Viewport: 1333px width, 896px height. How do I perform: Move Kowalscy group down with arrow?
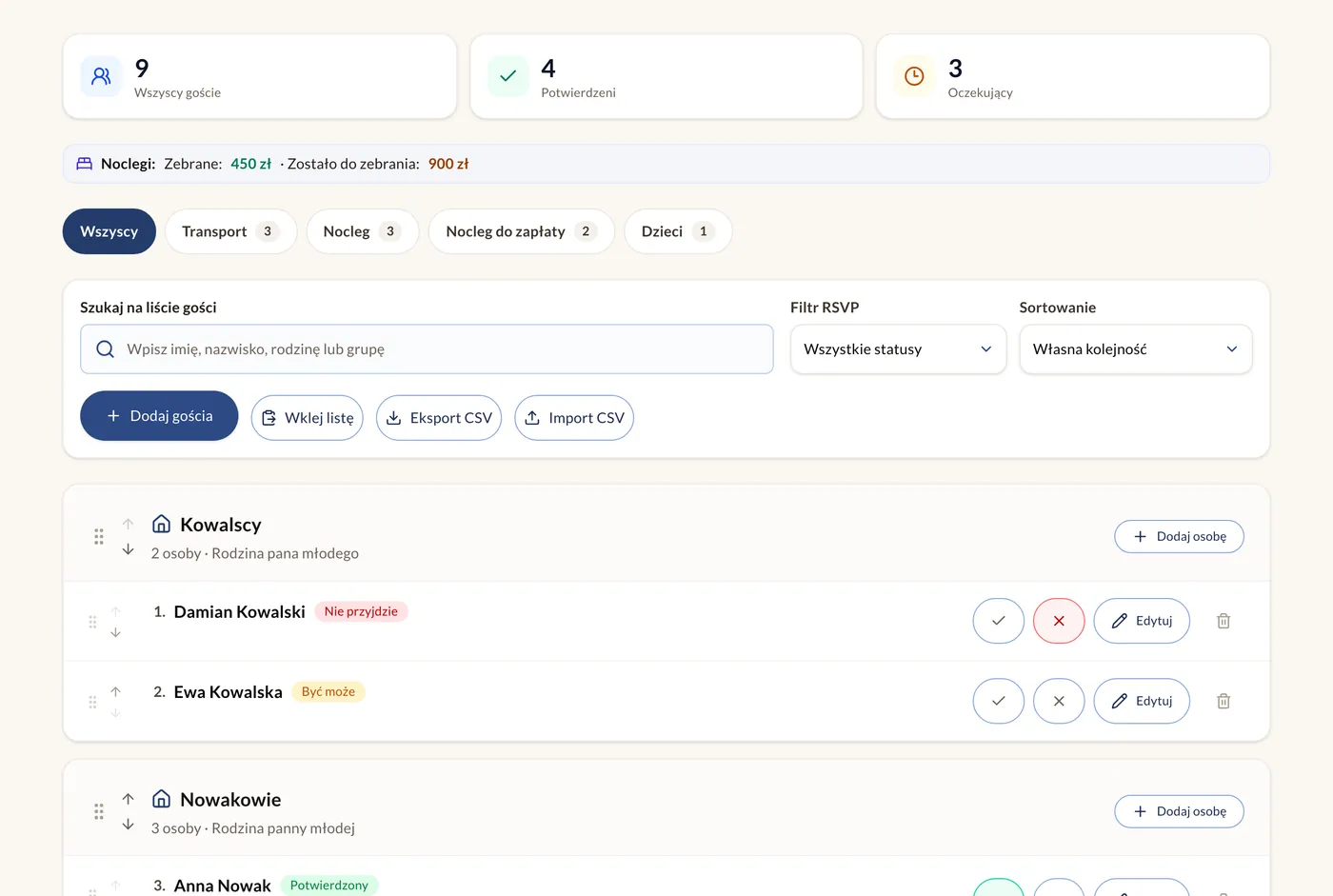pos(129,549)
